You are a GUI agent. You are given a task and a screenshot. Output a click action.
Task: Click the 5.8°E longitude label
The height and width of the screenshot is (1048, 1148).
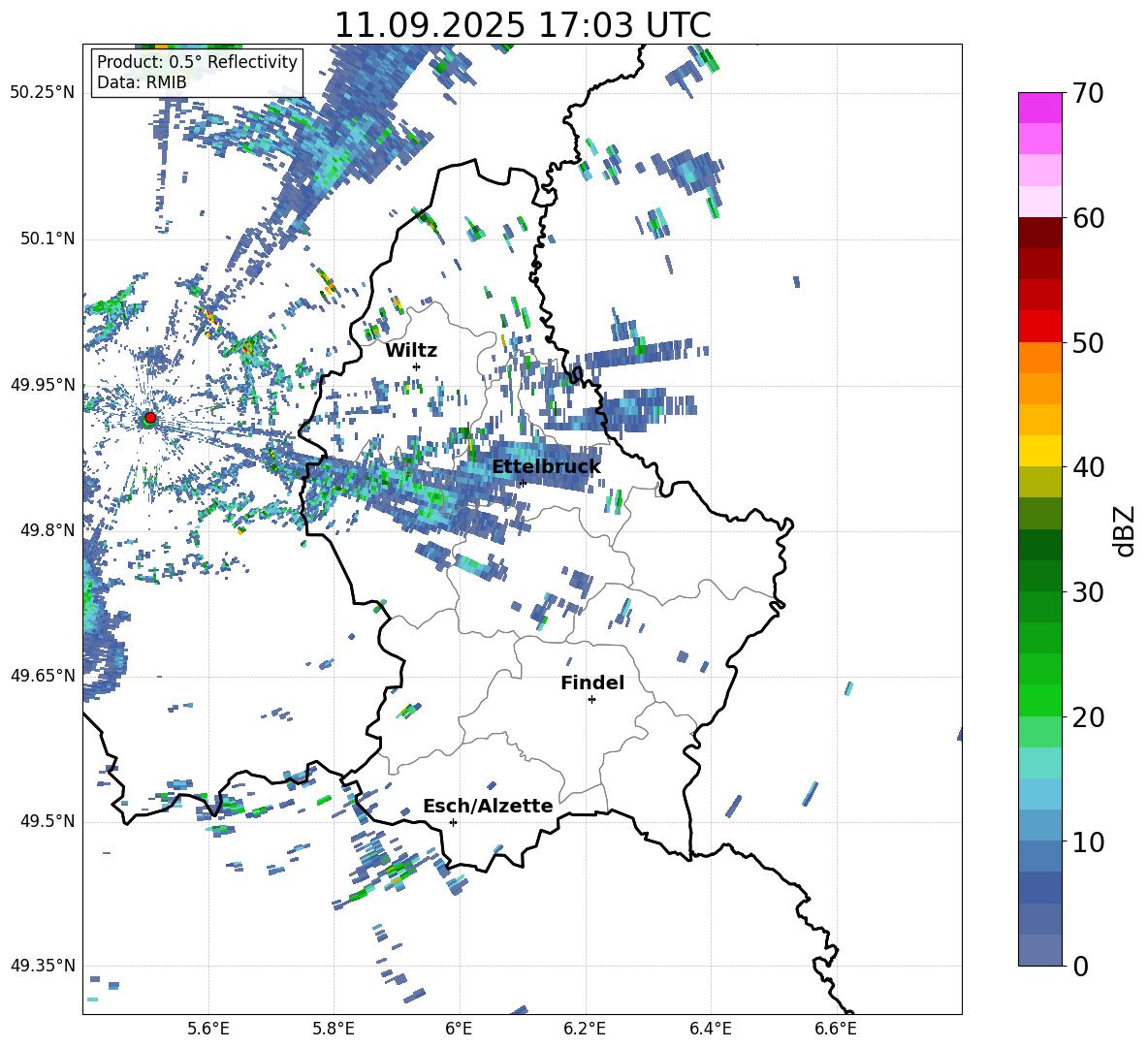click(x=334, y=1029)
